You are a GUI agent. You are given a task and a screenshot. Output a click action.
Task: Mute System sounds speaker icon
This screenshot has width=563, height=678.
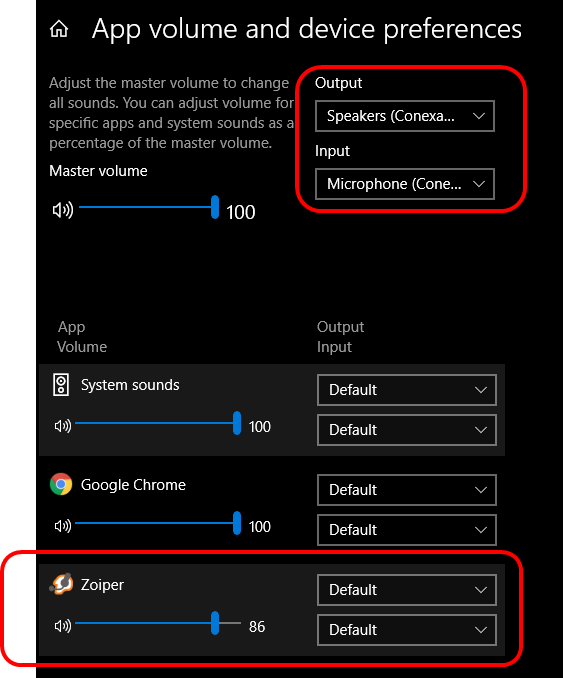pos(63,426)
